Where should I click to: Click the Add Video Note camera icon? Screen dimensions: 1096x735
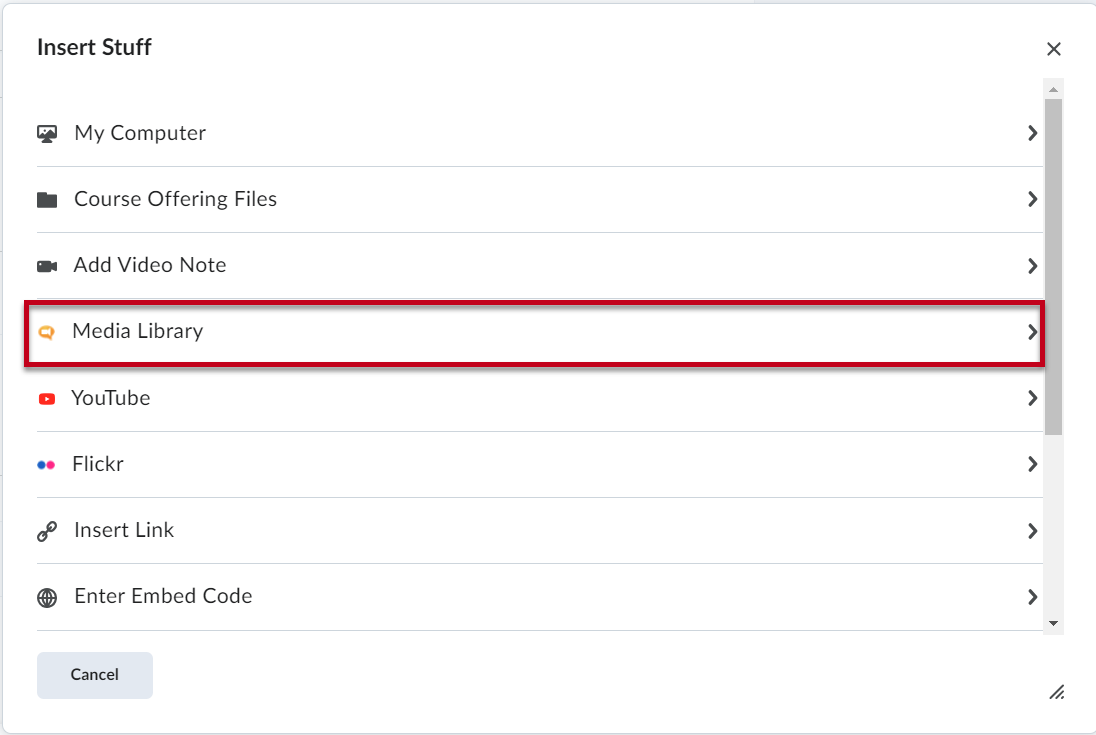pyautogui.click(x=47, y=266)
